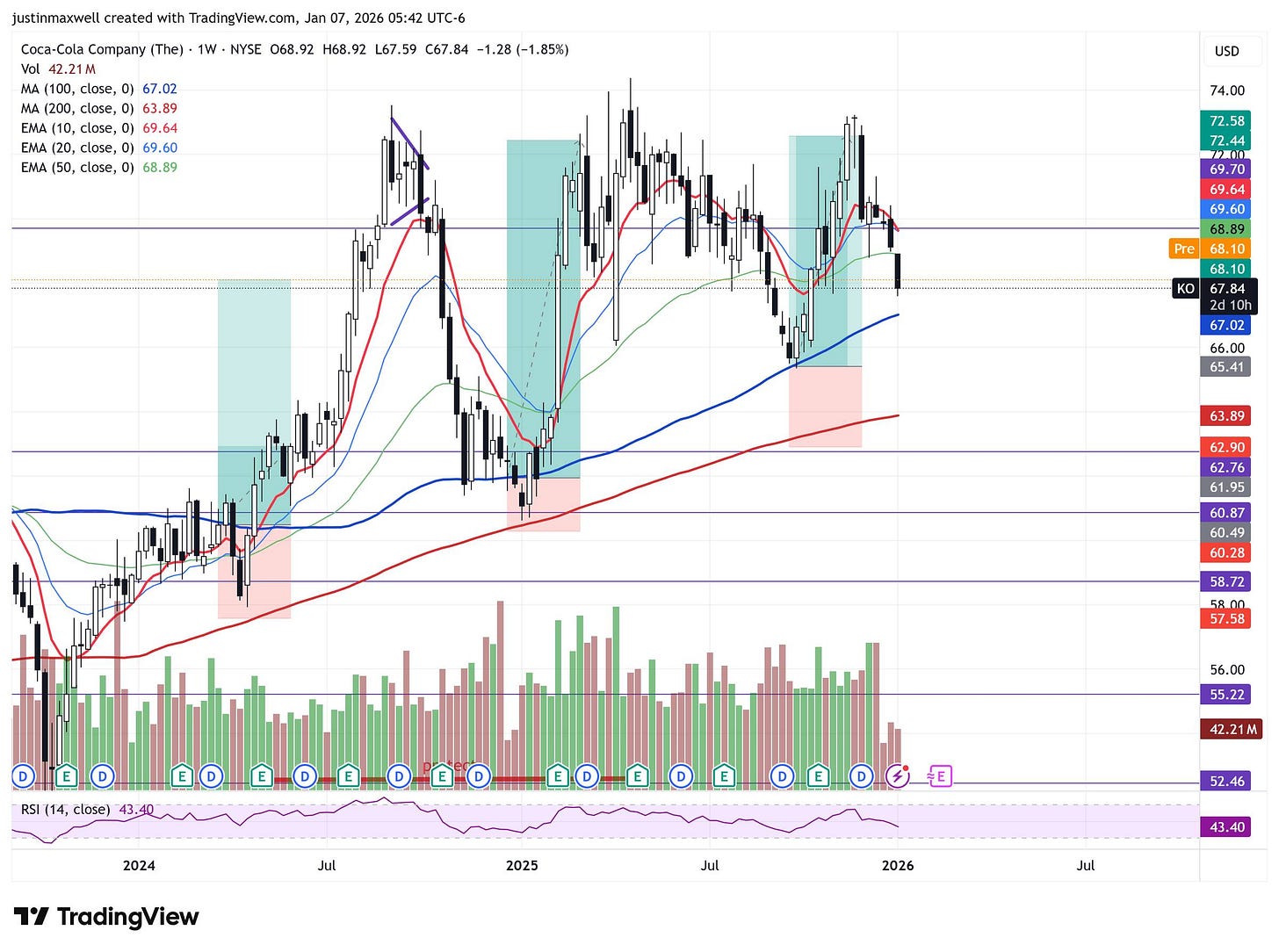This screenshot has height=952, width=1279.
Task: Click the gray 61.95 price-axis label
Action: (x=1227, y=487)
